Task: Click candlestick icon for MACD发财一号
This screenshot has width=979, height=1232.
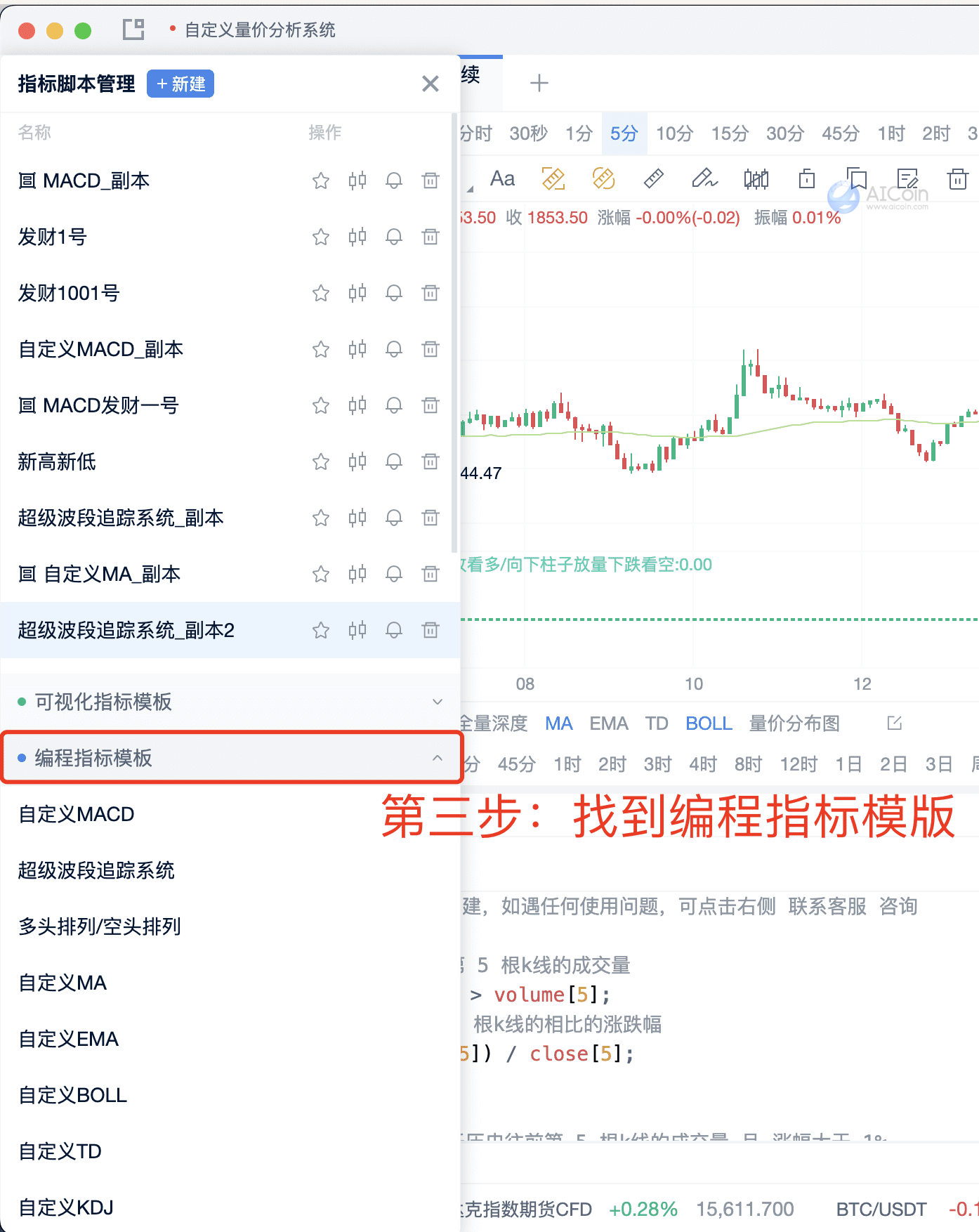Action: tap(357, 405)
